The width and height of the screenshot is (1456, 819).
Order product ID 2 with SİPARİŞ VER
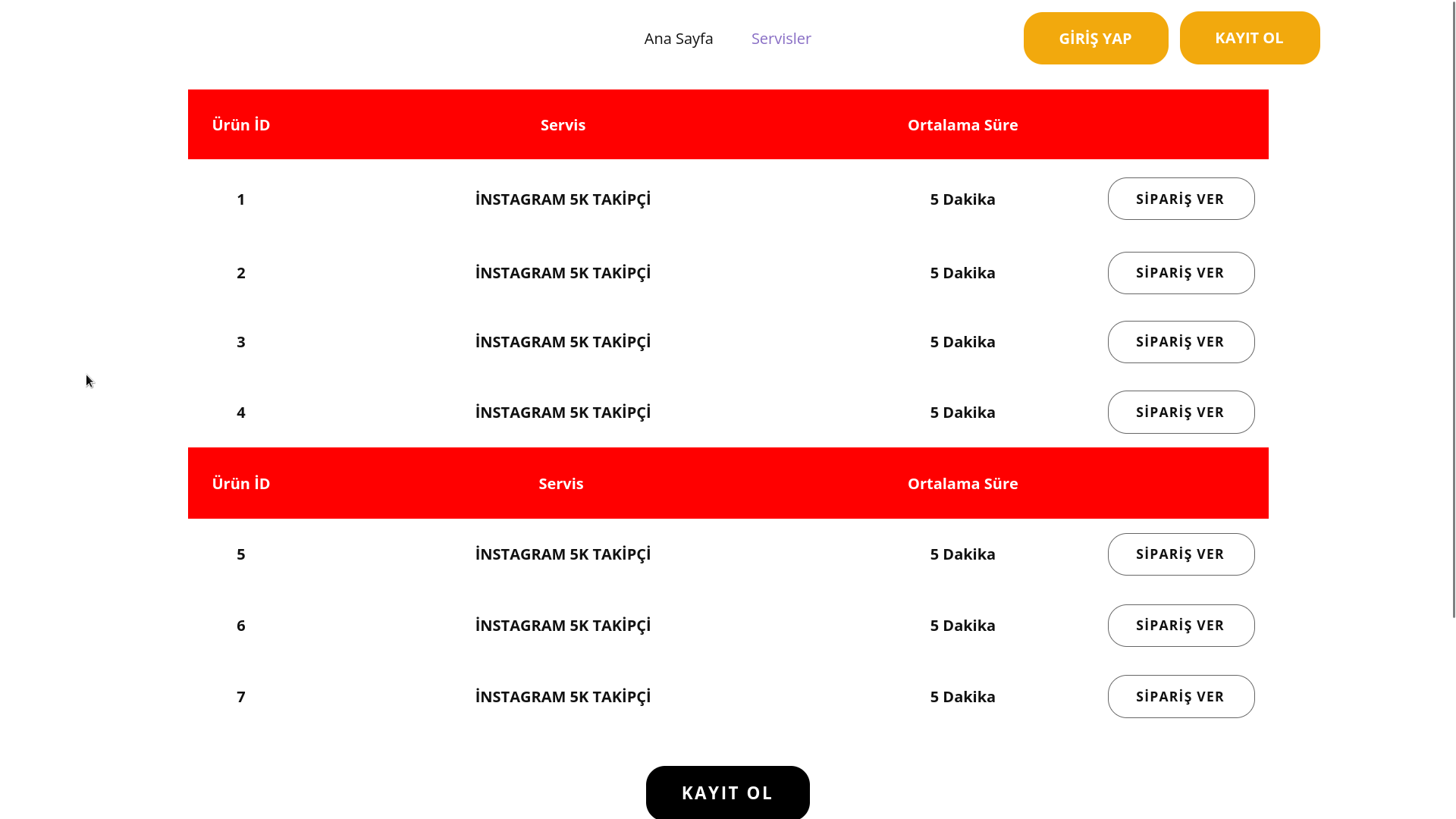pyautogui.click(x=1181, y=273)
